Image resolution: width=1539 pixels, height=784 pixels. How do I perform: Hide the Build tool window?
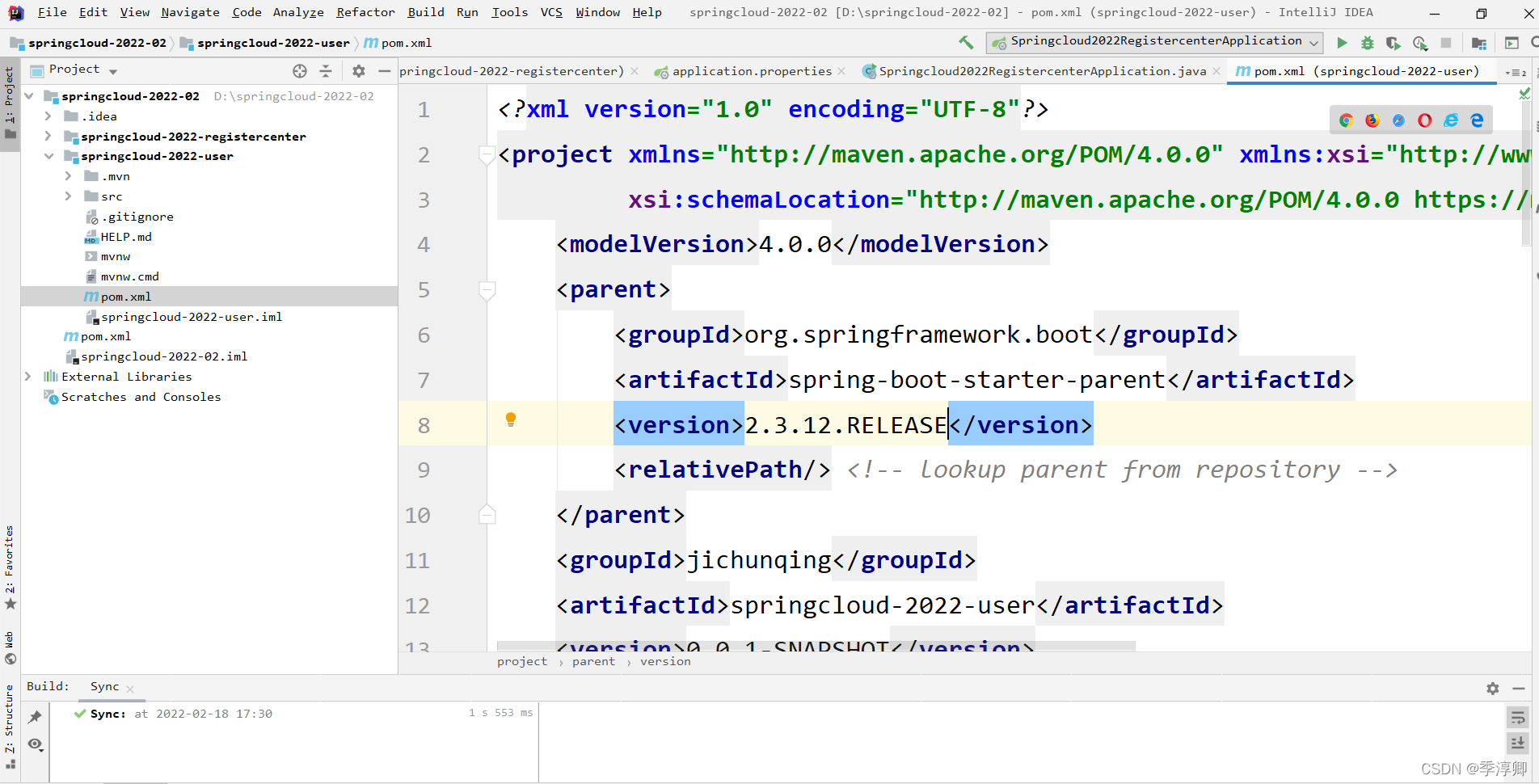pos(1519,689)
